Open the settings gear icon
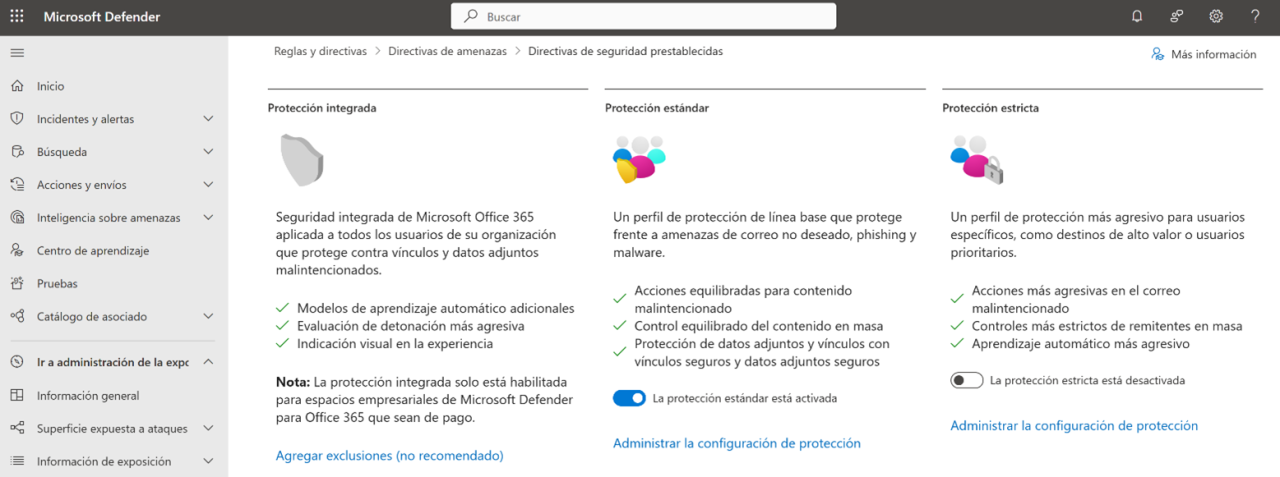Viewport: 1280px width, 477px height. (1216, 16)
